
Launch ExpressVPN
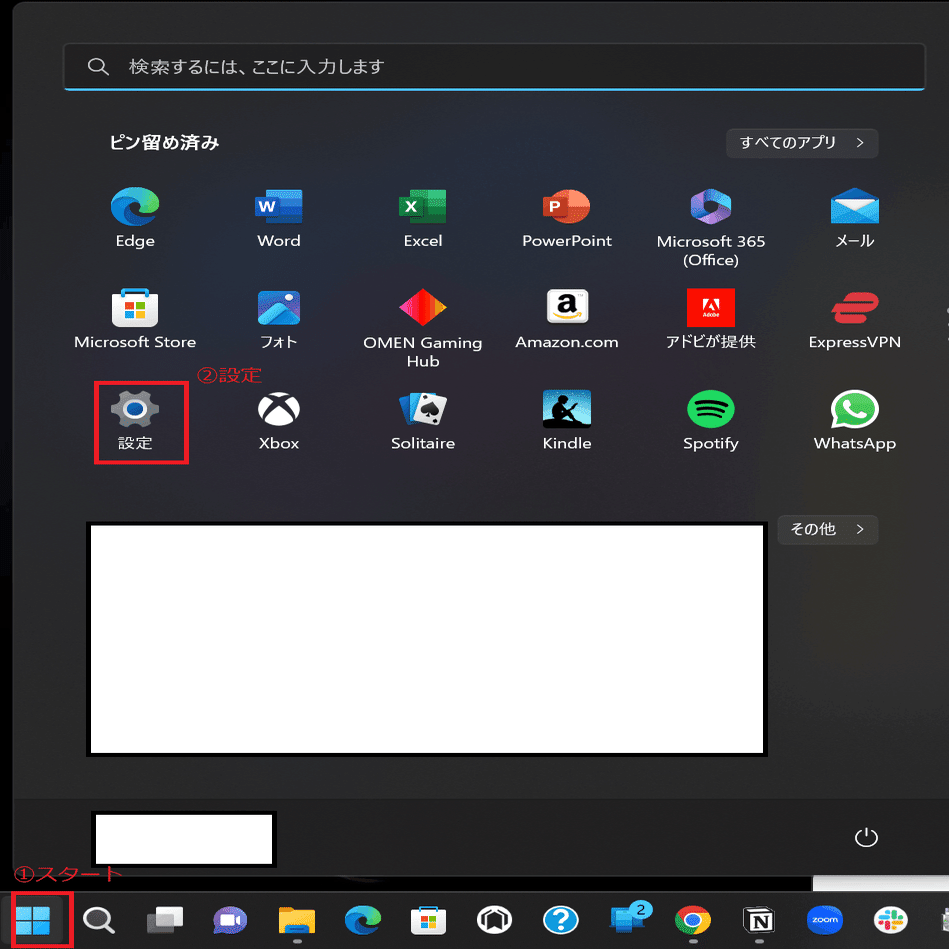pos(855,319)
